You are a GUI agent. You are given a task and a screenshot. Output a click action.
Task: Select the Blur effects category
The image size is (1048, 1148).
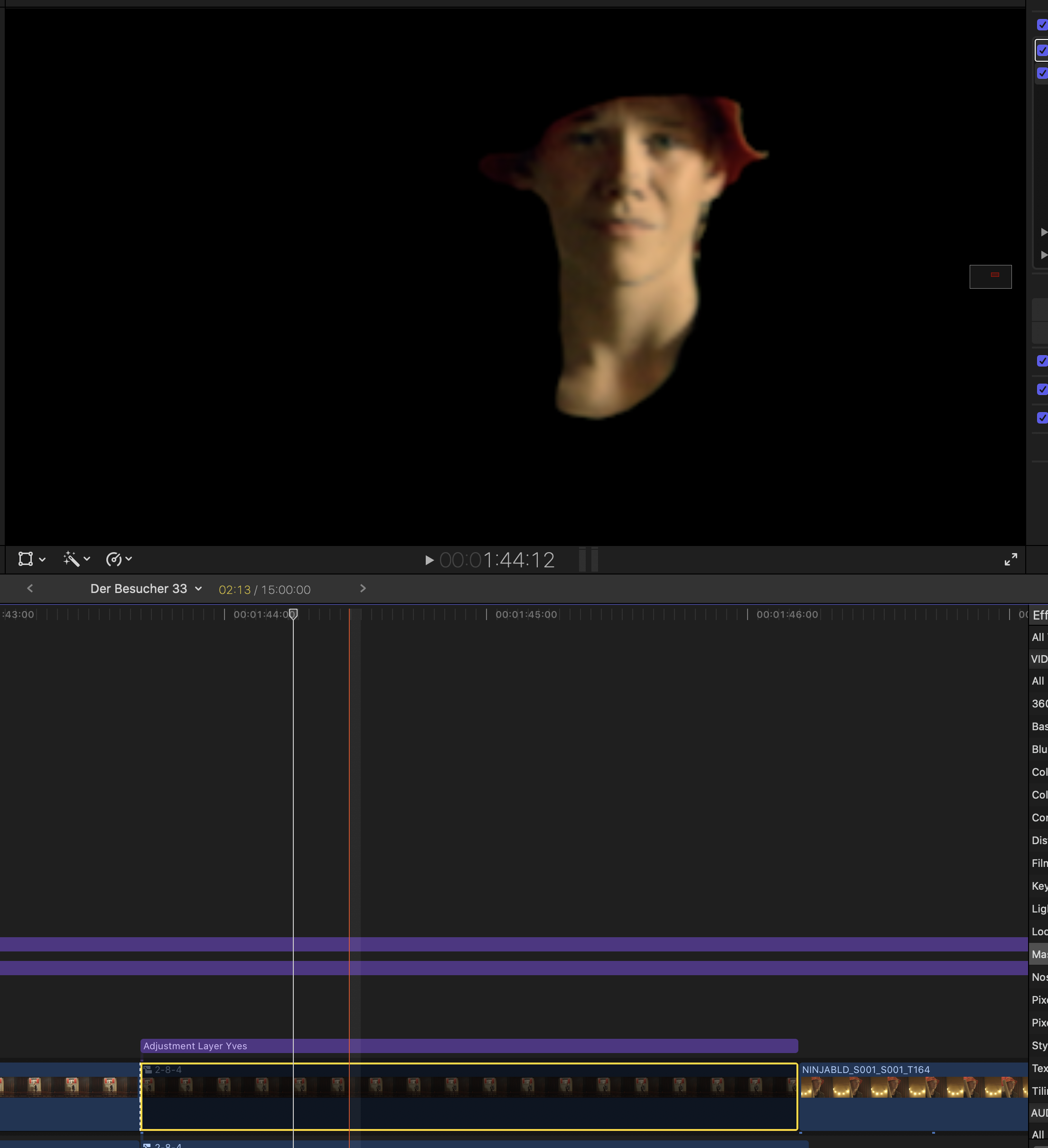point(1039,749)
